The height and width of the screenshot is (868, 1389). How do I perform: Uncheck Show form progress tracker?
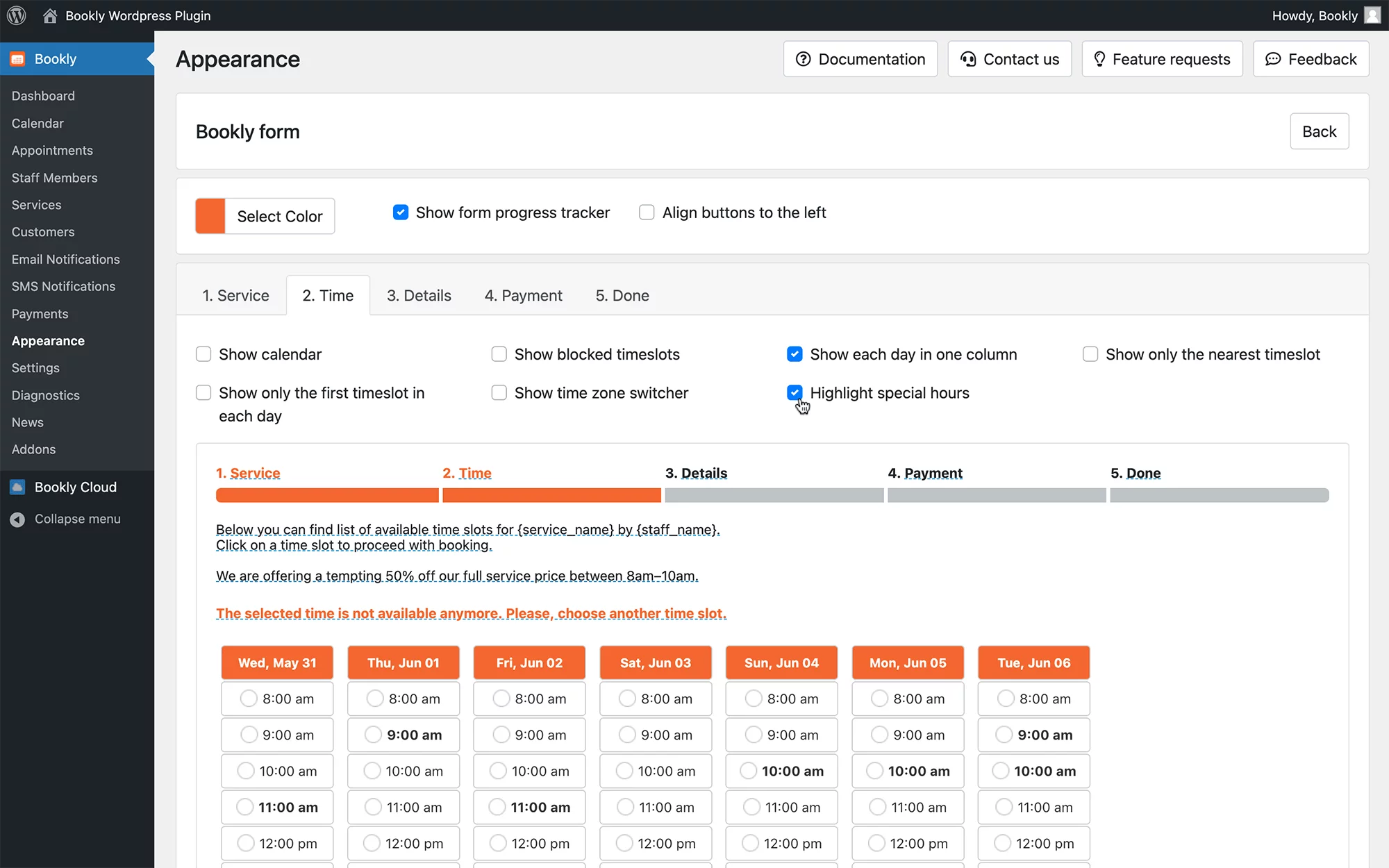[401, 212]
